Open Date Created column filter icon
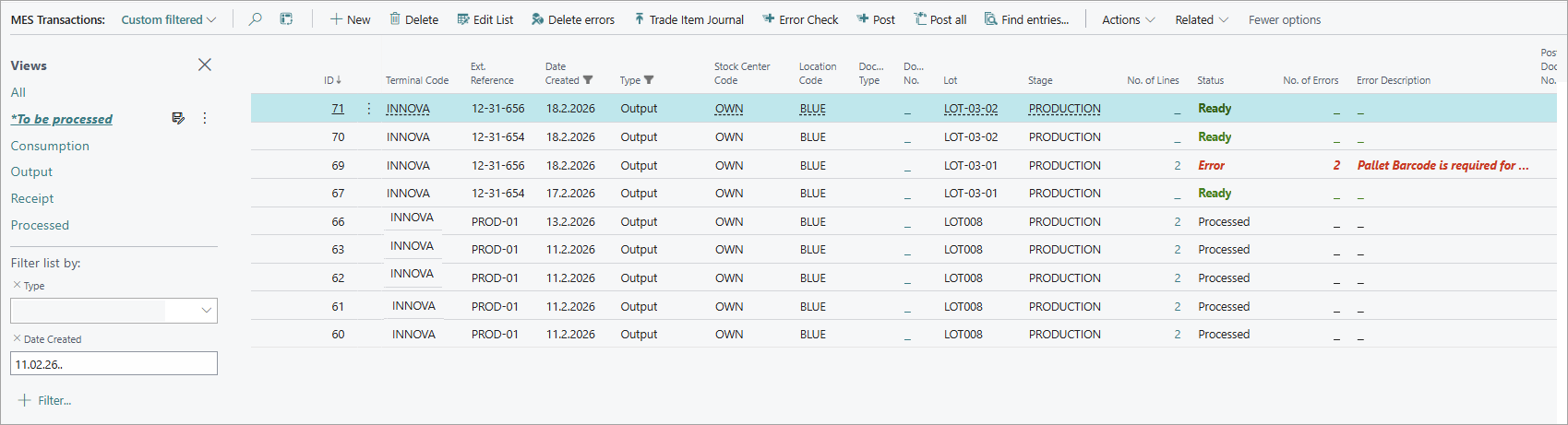The width and height of the screenshot is (1568, 425). pos(588,80)
